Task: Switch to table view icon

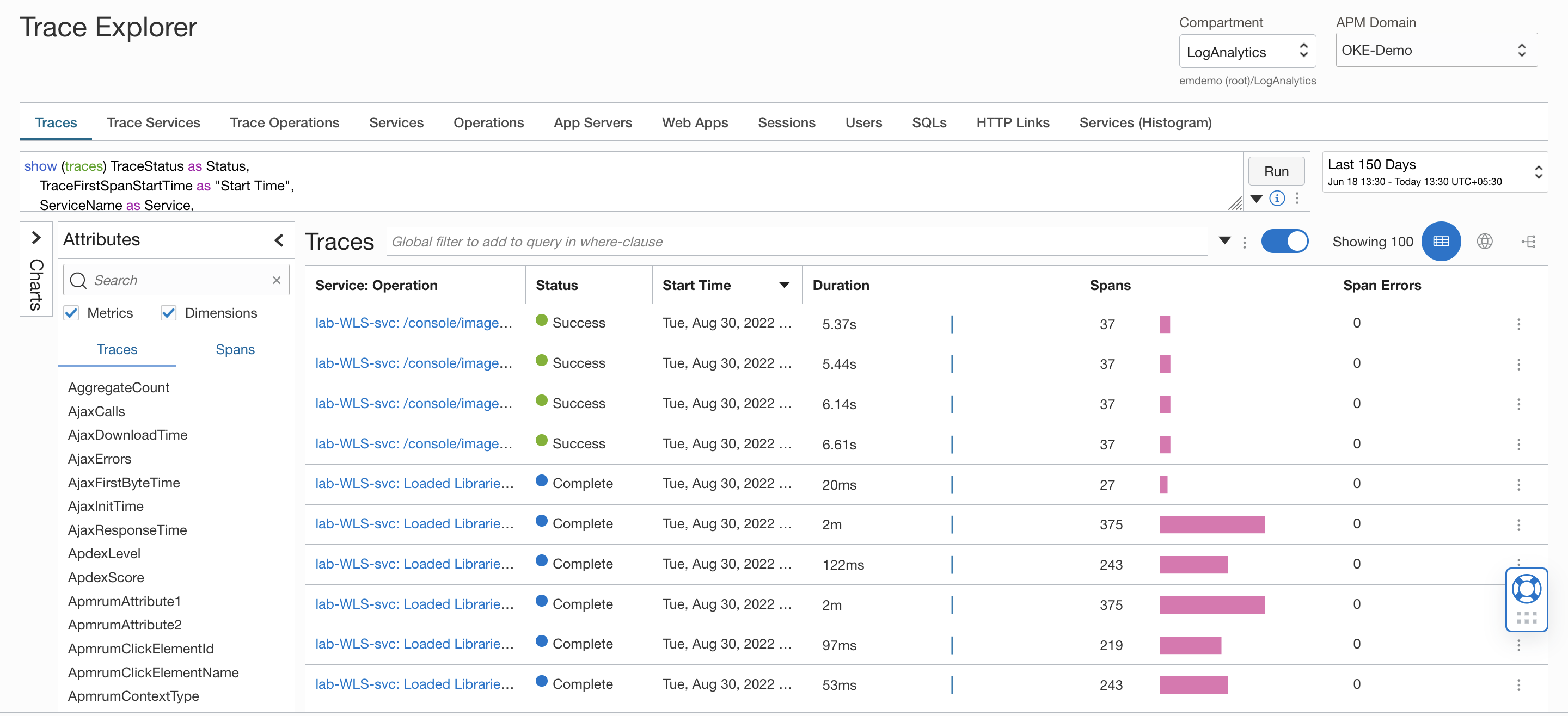Action: click(x=1440, y=242)
